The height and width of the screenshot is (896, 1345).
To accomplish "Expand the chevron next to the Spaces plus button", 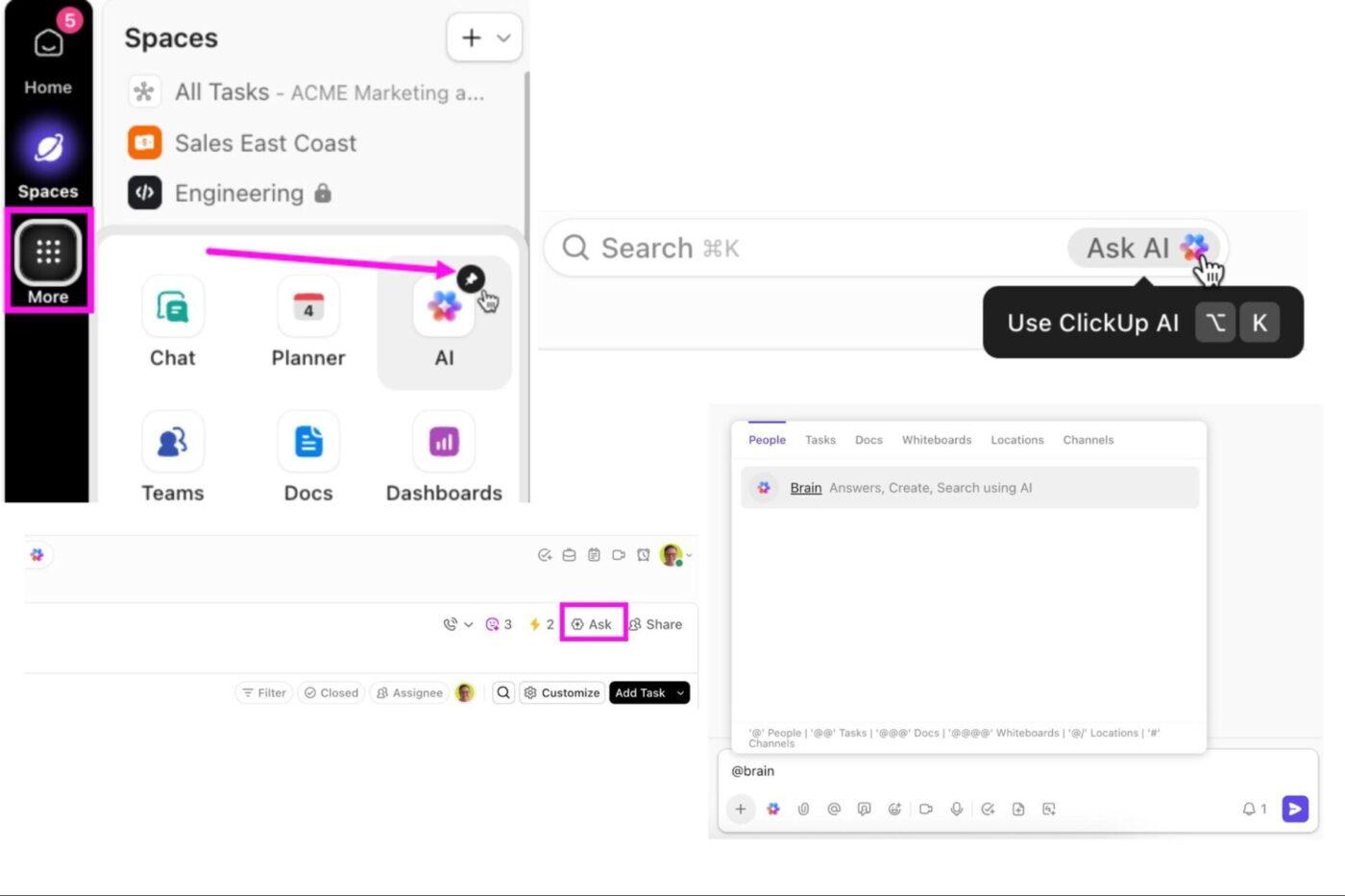I will tap(503, 37).
